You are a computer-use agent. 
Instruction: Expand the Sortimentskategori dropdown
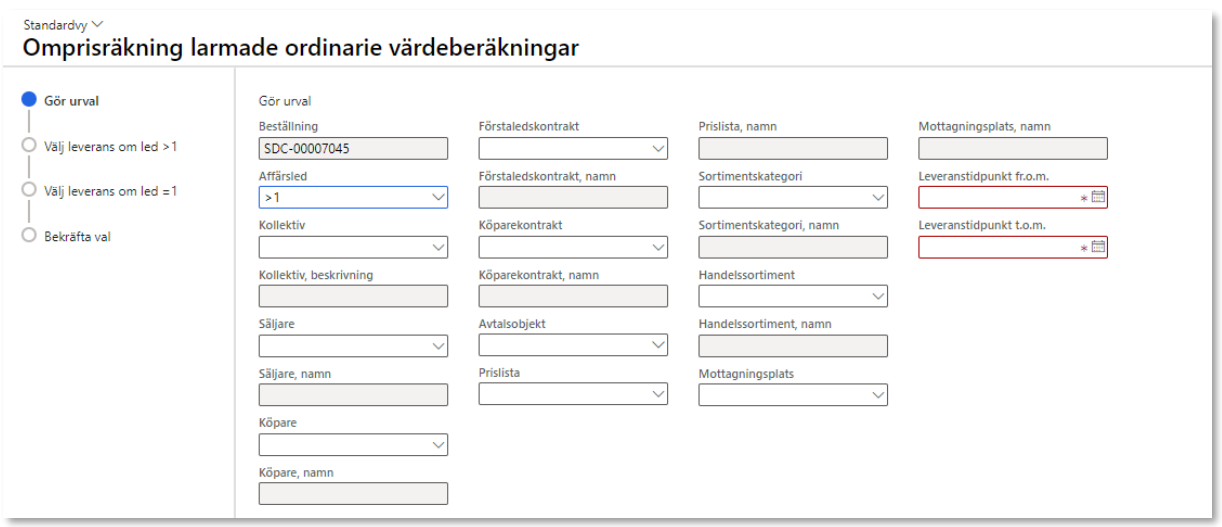(878, 198)
